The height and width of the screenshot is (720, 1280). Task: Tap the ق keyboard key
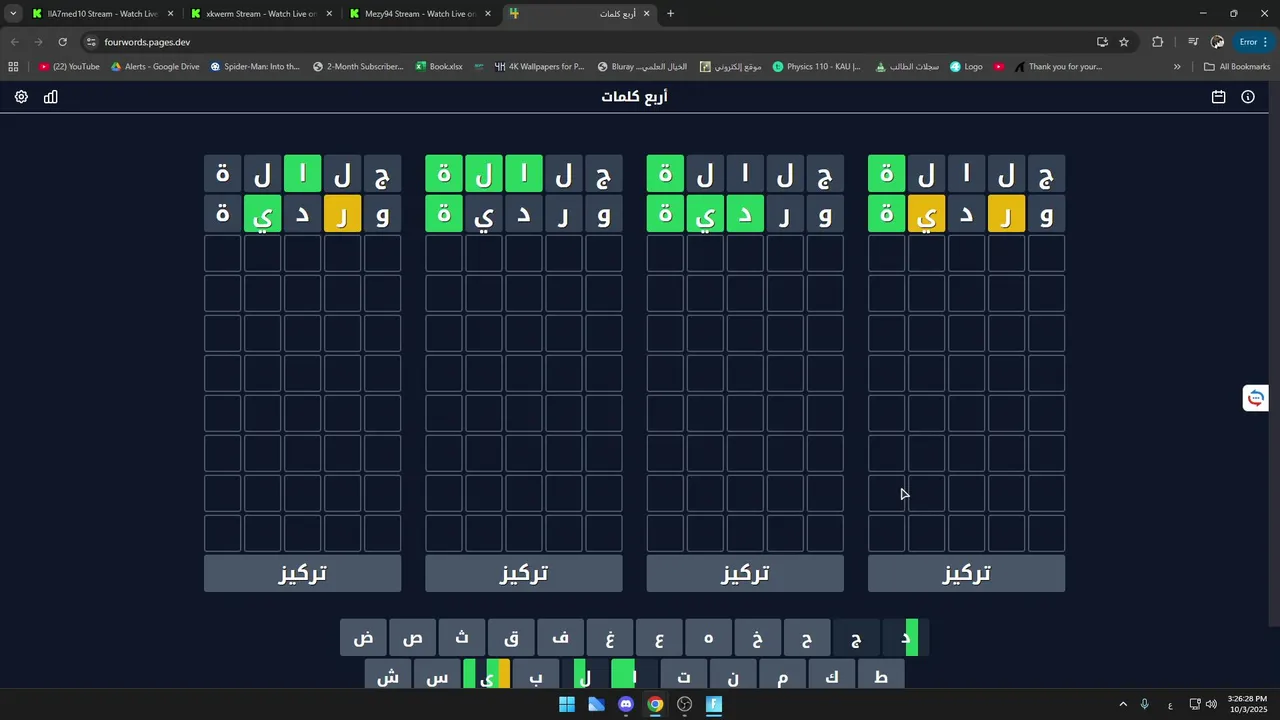pos(511,638)
